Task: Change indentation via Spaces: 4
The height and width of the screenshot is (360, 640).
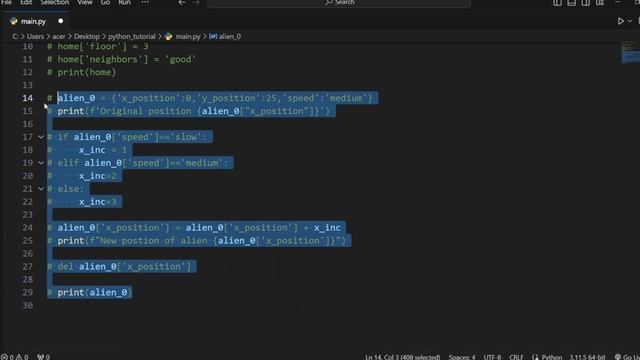Action: [462, 357]
